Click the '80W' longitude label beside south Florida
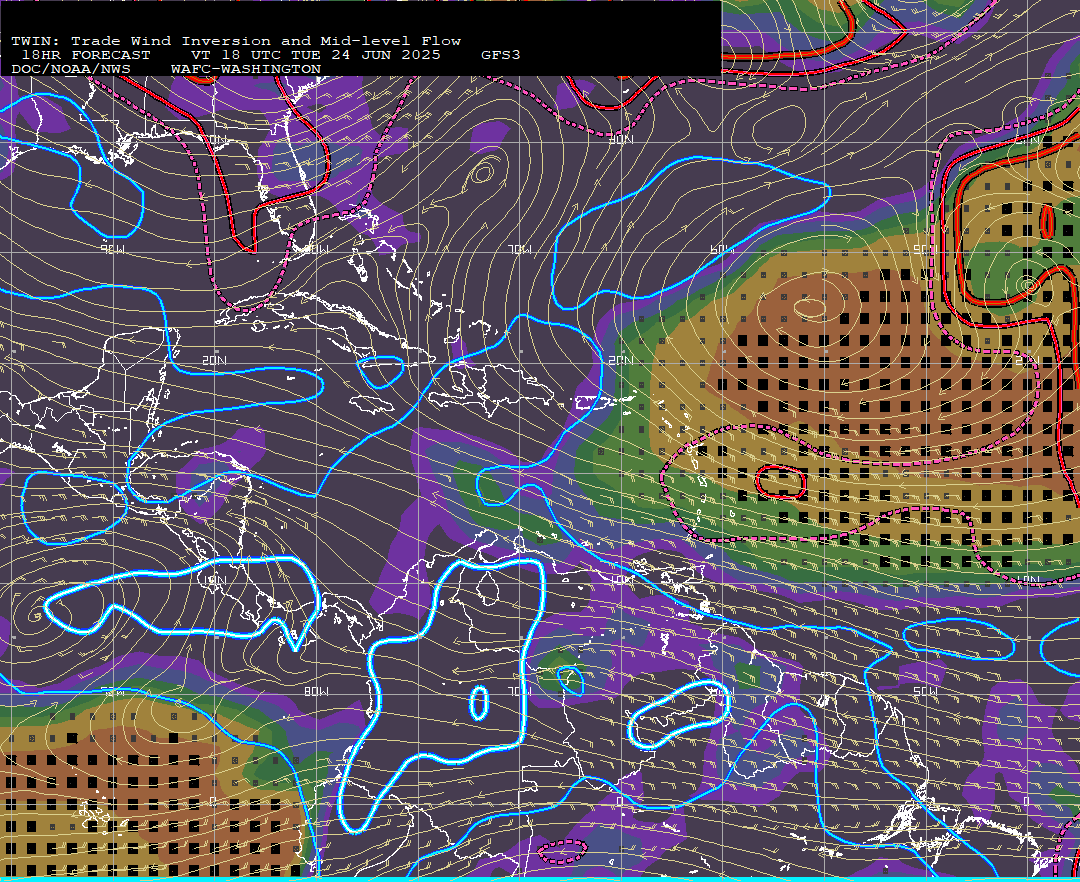This screenshot has height=882, width=1080. [x=316, y=249]
